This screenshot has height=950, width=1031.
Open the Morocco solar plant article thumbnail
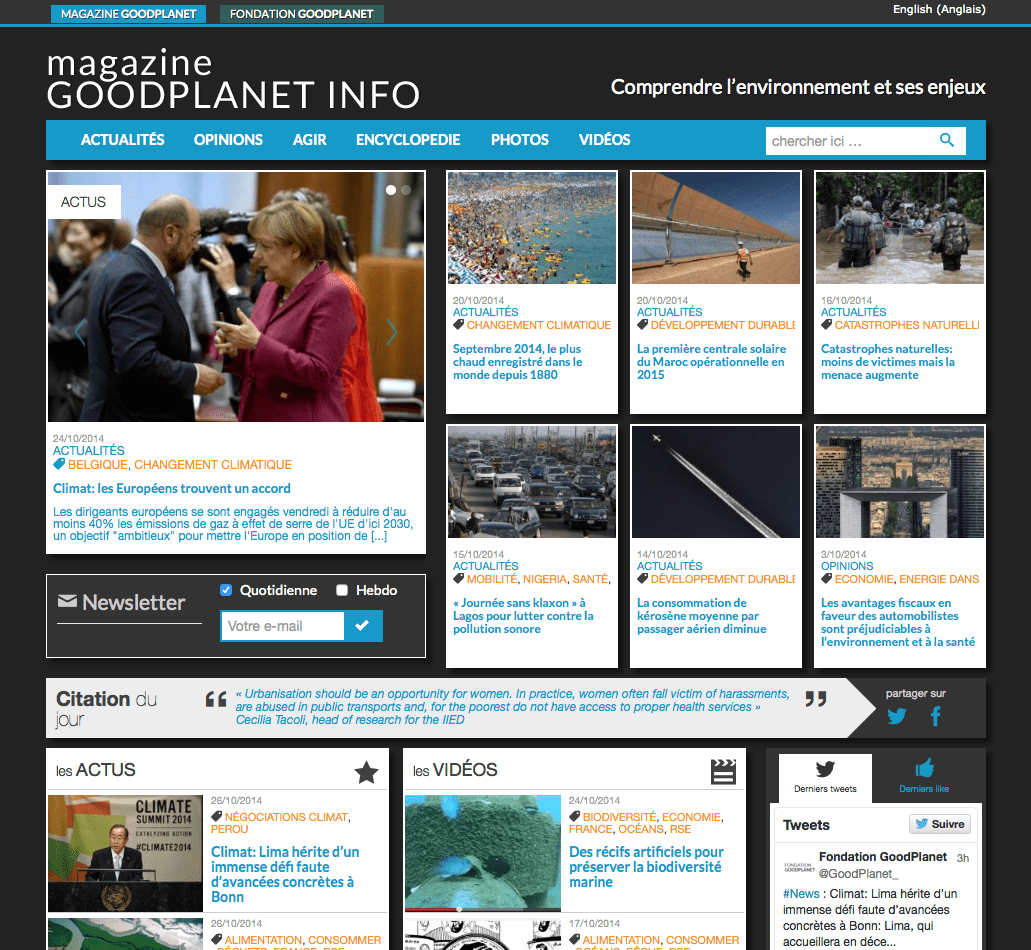[x=716, y=228]
